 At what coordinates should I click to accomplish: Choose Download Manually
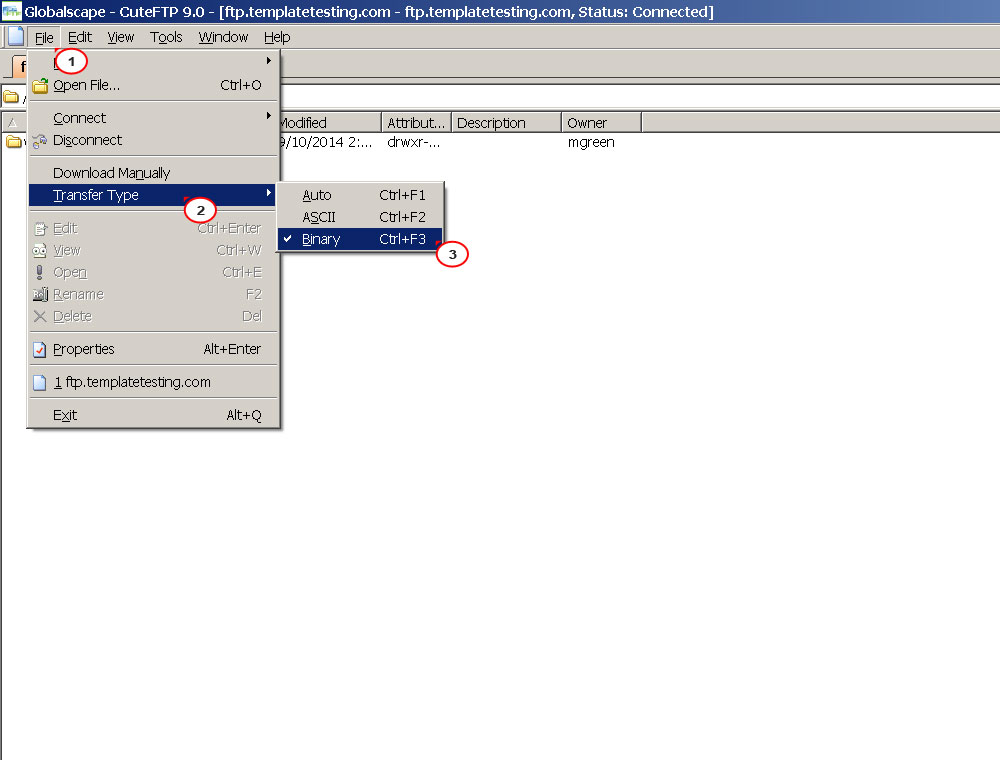(x=154, y=173)
